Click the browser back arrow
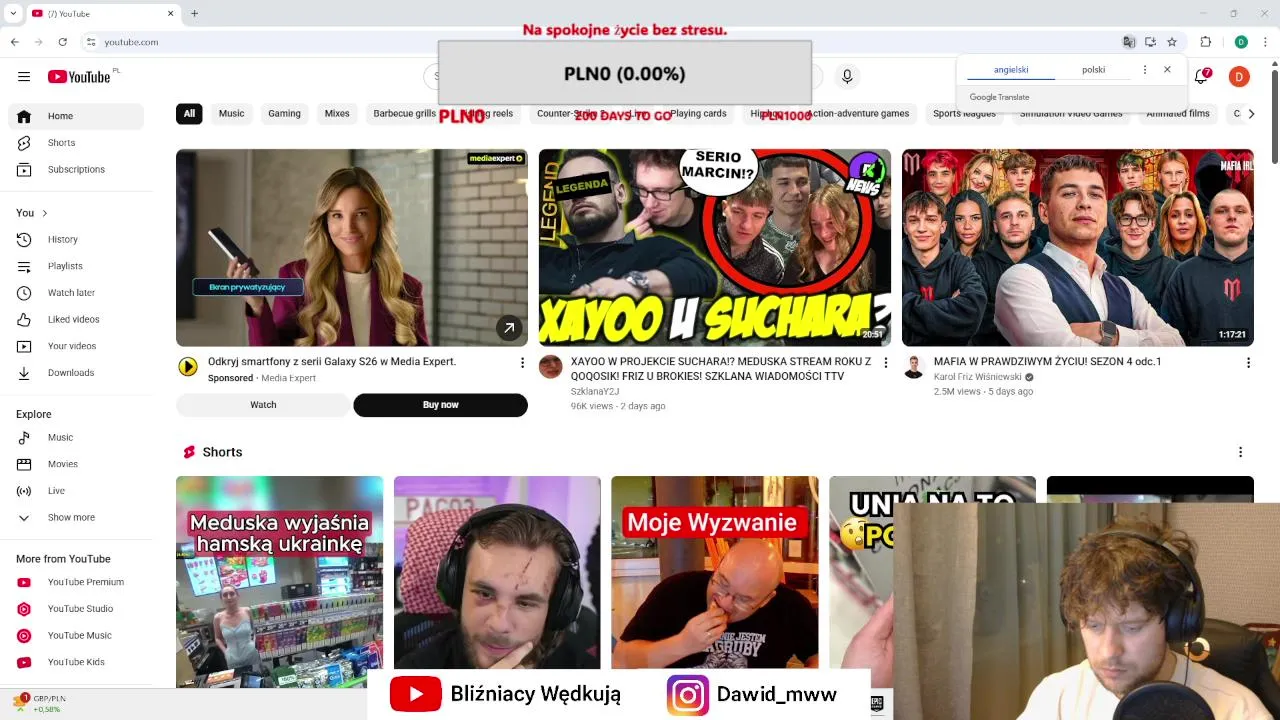Screen dimensions: 1280x720 tap(15, 42)
